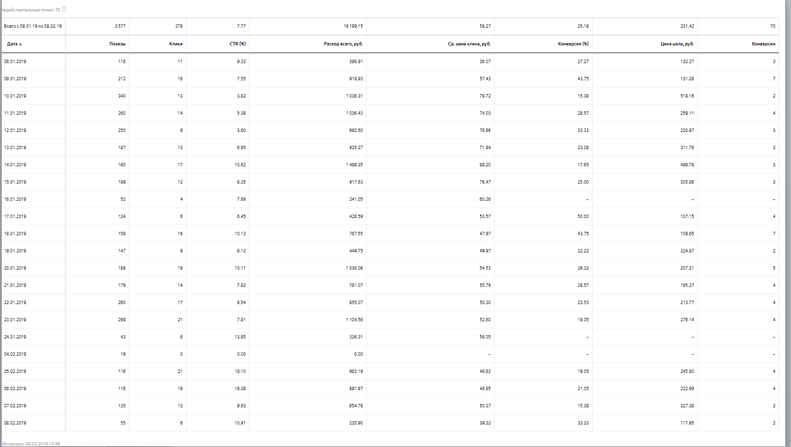
Task: Click the help icon beside invalid clicks
Action: 64,9
